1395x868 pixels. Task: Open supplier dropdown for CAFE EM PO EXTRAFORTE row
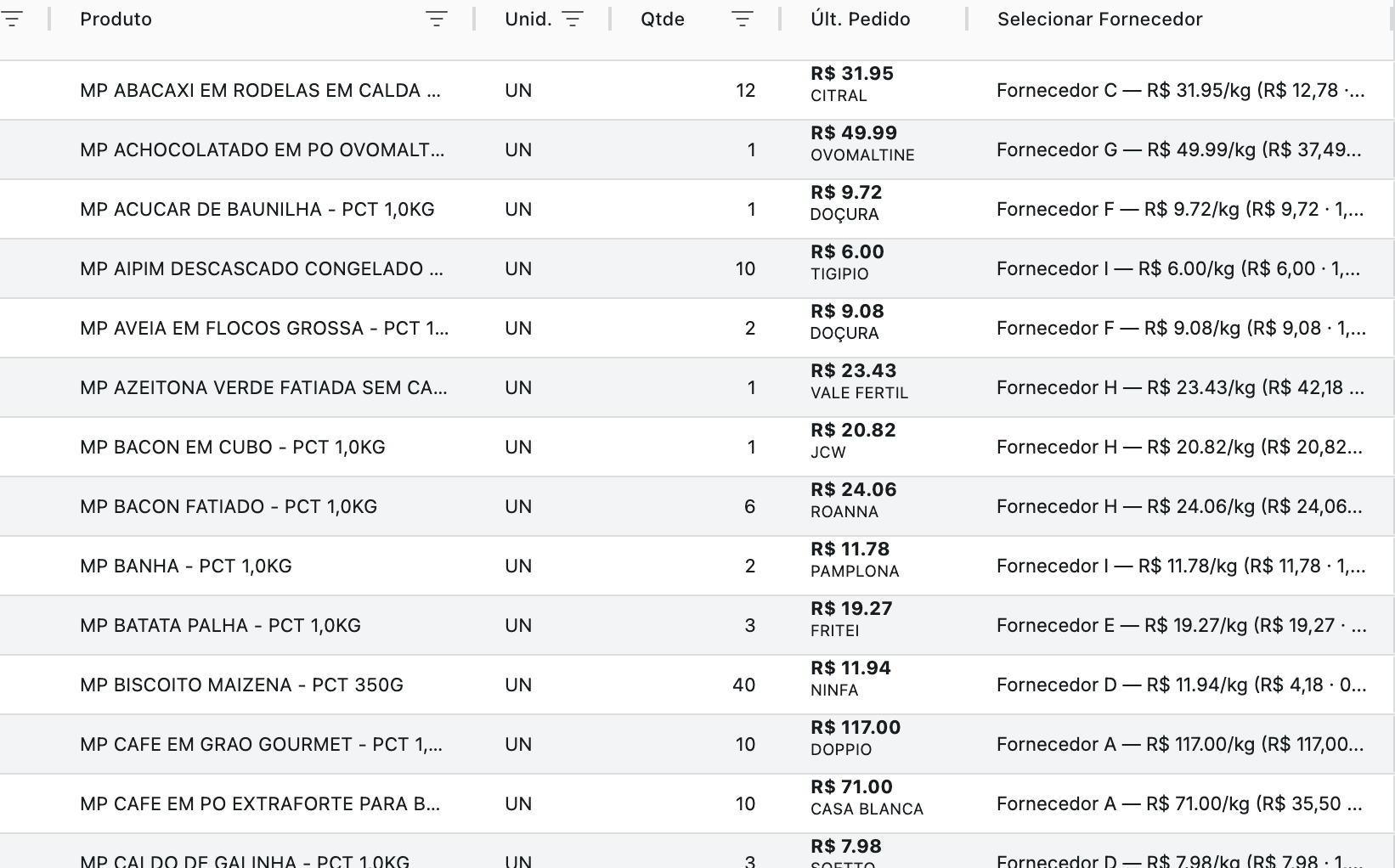tap(1181, 803)
